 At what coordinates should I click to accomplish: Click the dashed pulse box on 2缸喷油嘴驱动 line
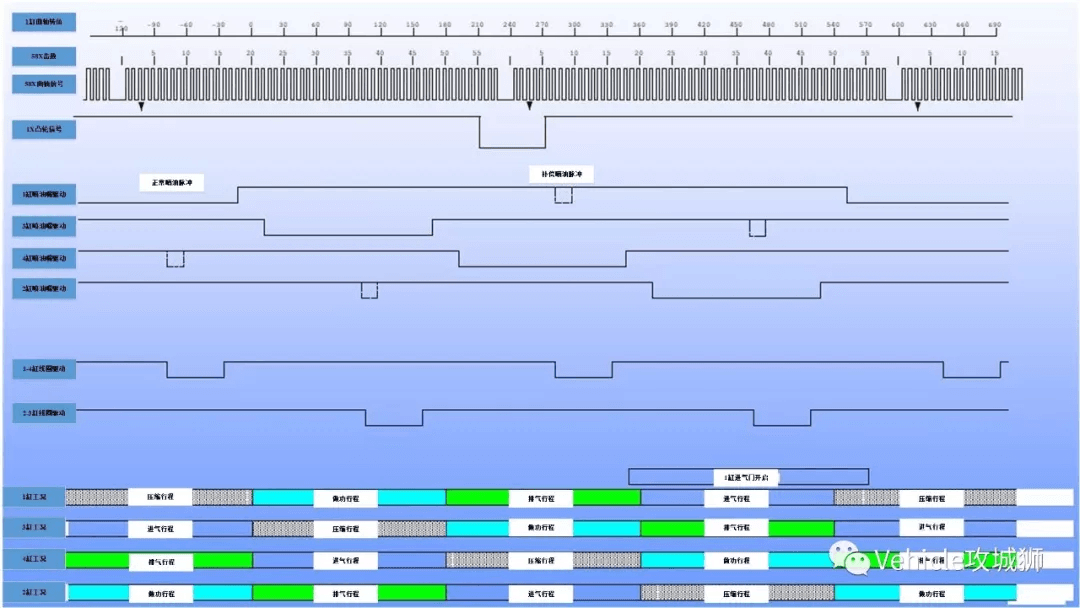tap(369, 290)
